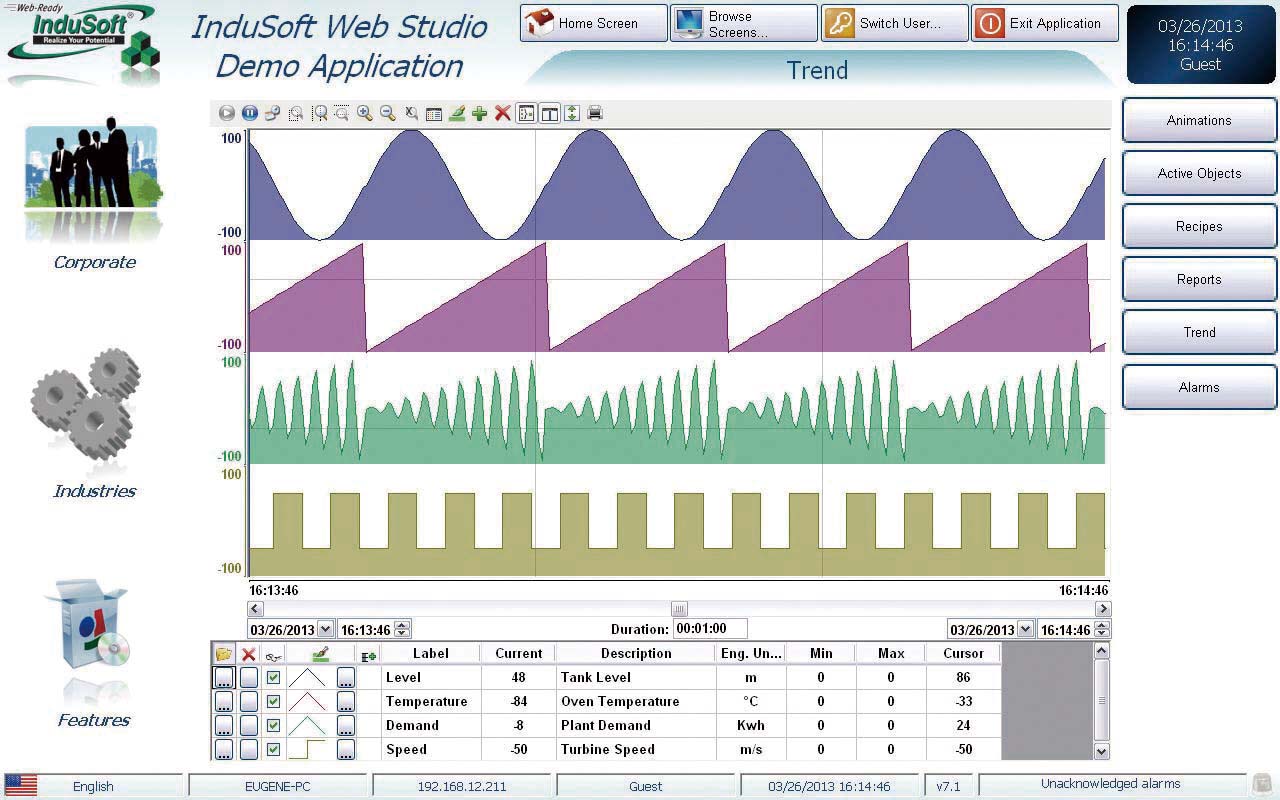Open the end date dropdown arrow
1280x800 pixels.
click(x=1025, y=630)
